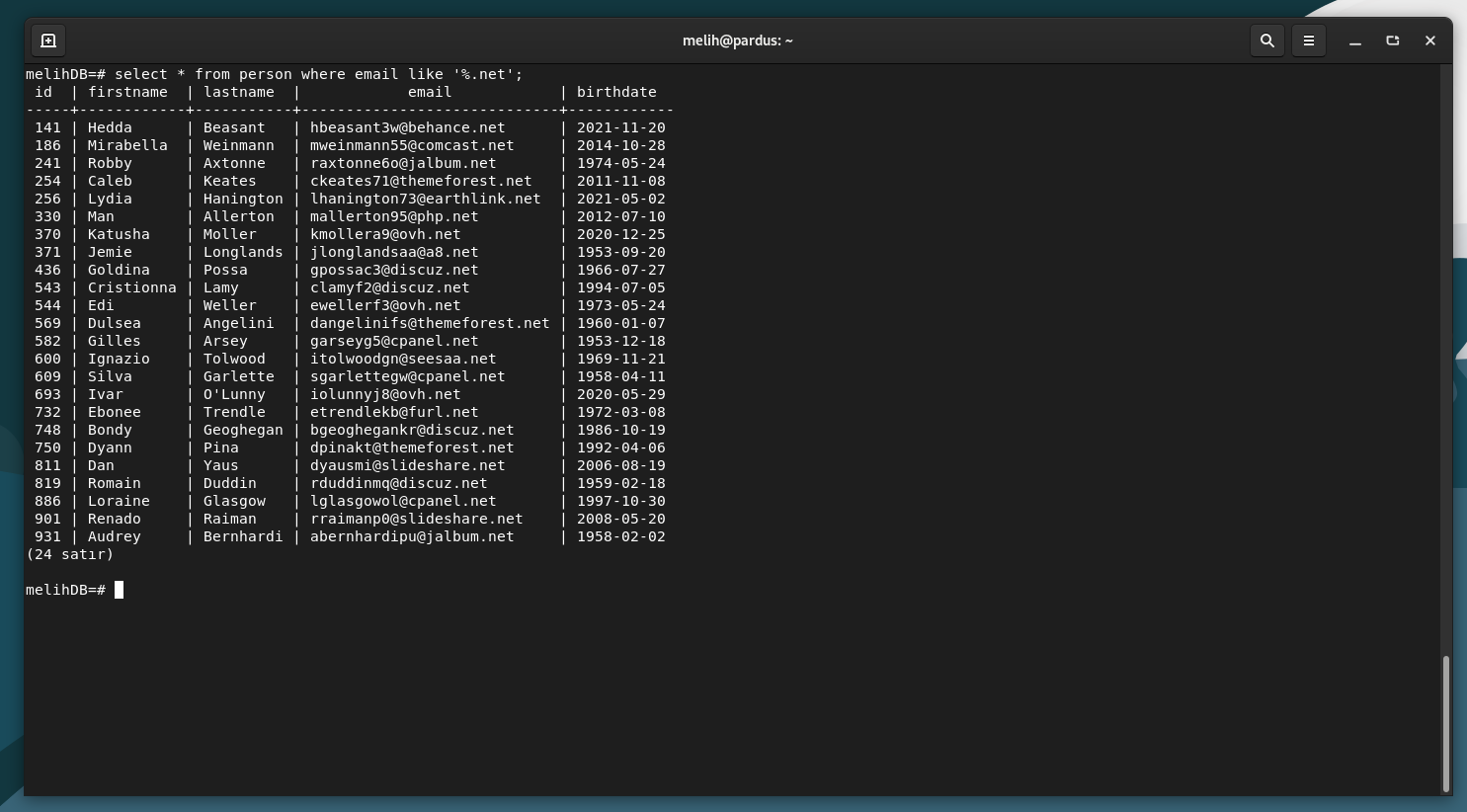Click id value 931
Viewport: 1467px width, 812px height.
(x=47, y=536)
